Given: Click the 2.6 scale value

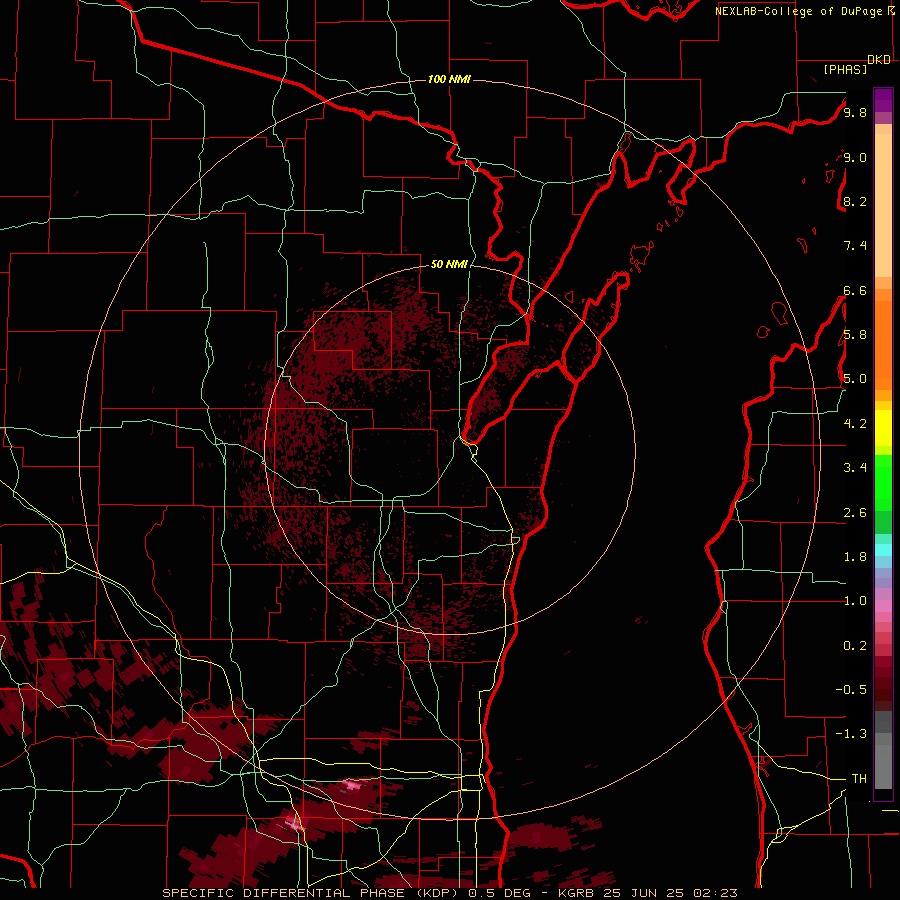Looking at the screenshot, I should pos(855,513).
